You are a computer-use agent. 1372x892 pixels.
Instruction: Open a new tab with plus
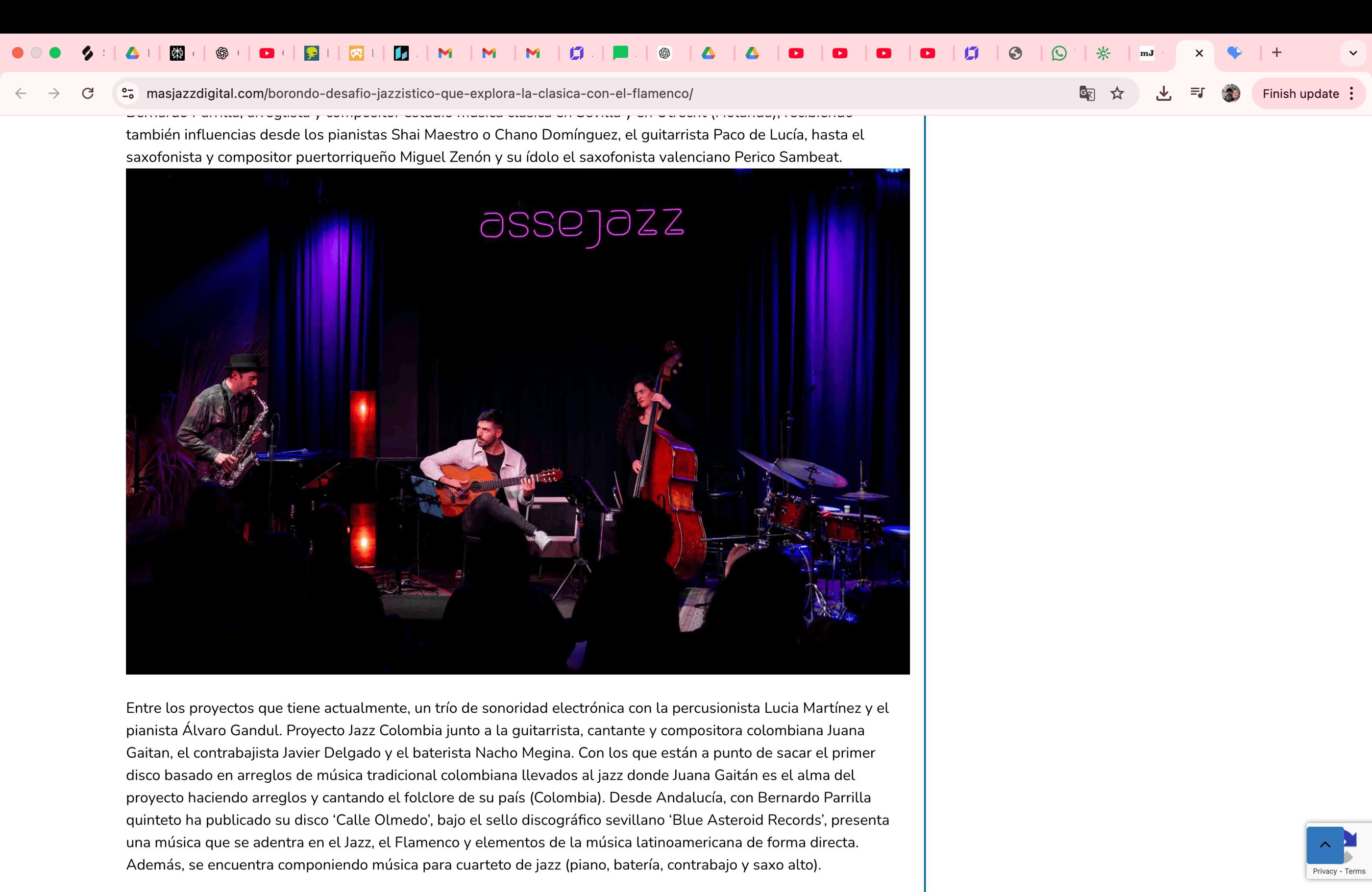coord(1277,53)
